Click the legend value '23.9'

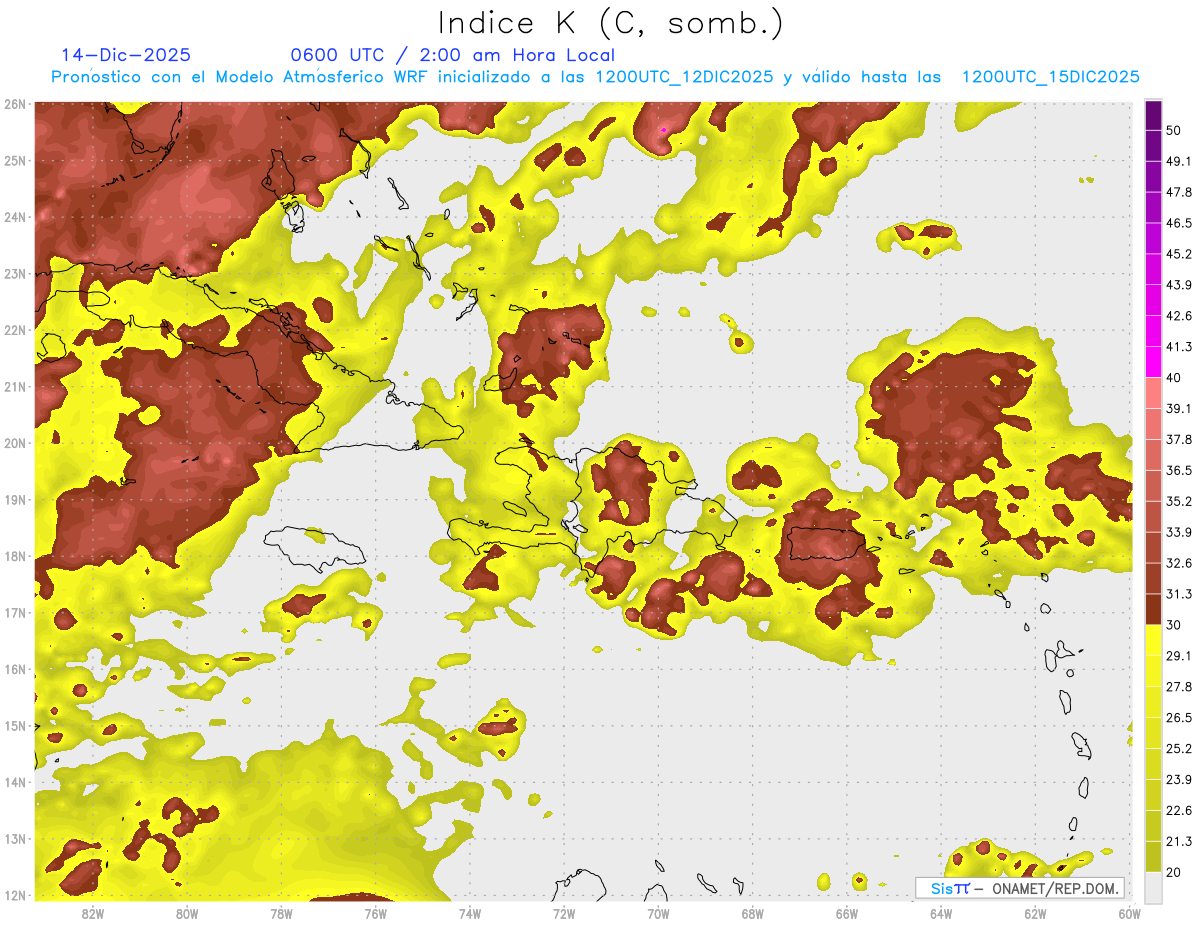tap(1179, 779)
